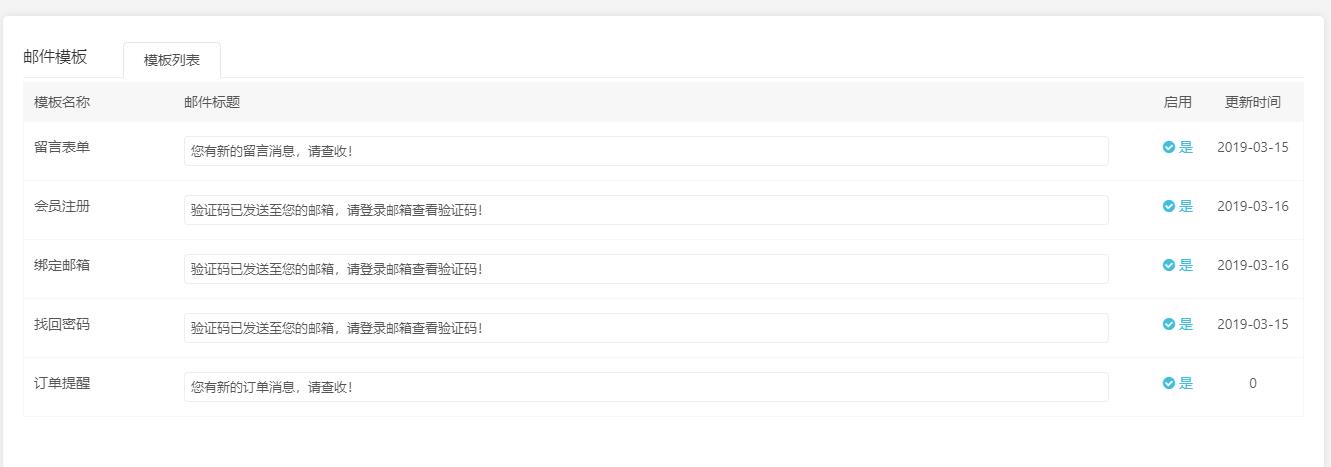Click the 2019-03-16 date for 绑定邮箱
This screenshot has width=1331, height=467.
tap(1252, 265)
